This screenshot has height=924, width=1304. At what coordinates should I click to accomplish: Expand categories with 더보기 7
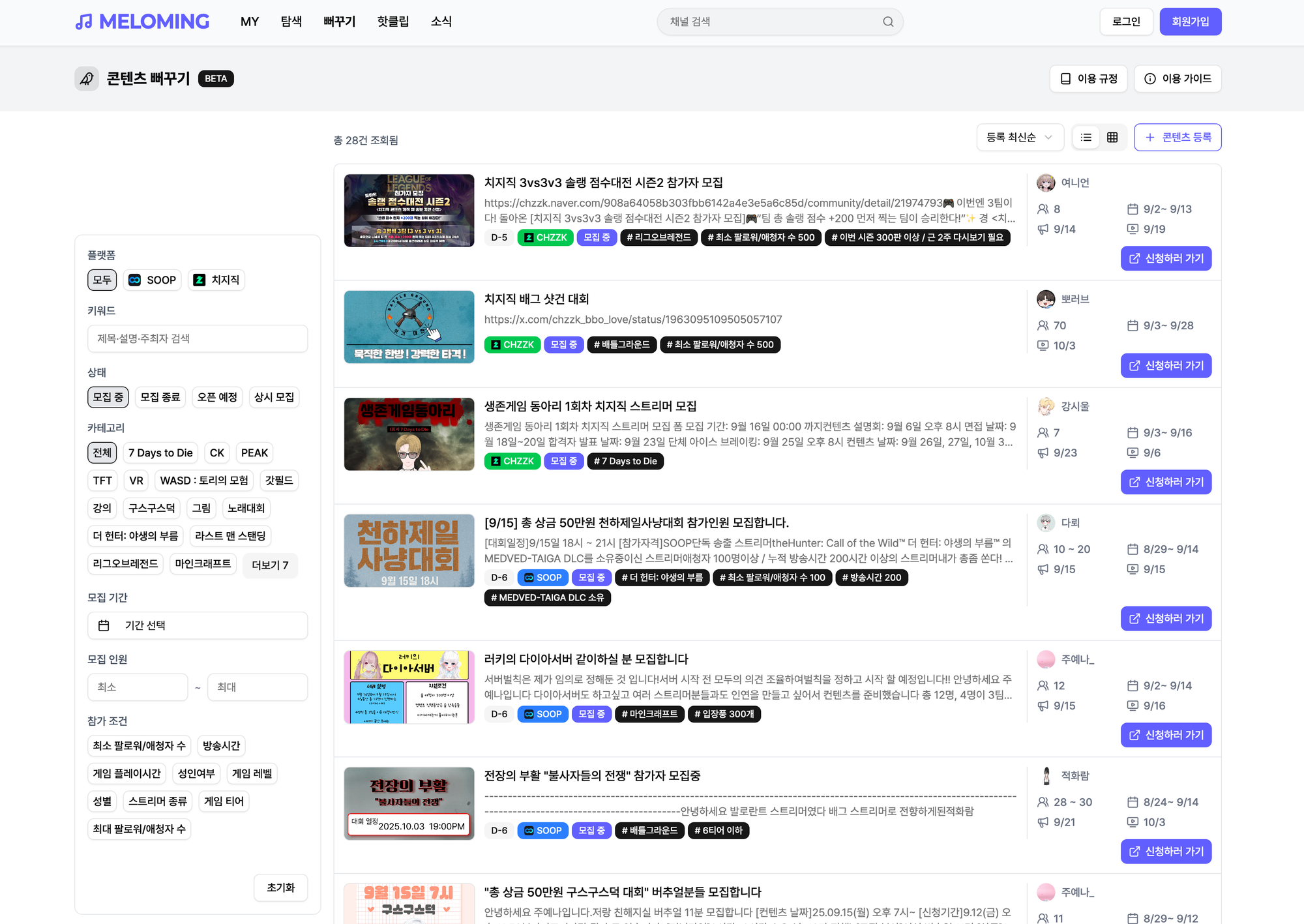(270, 565)
